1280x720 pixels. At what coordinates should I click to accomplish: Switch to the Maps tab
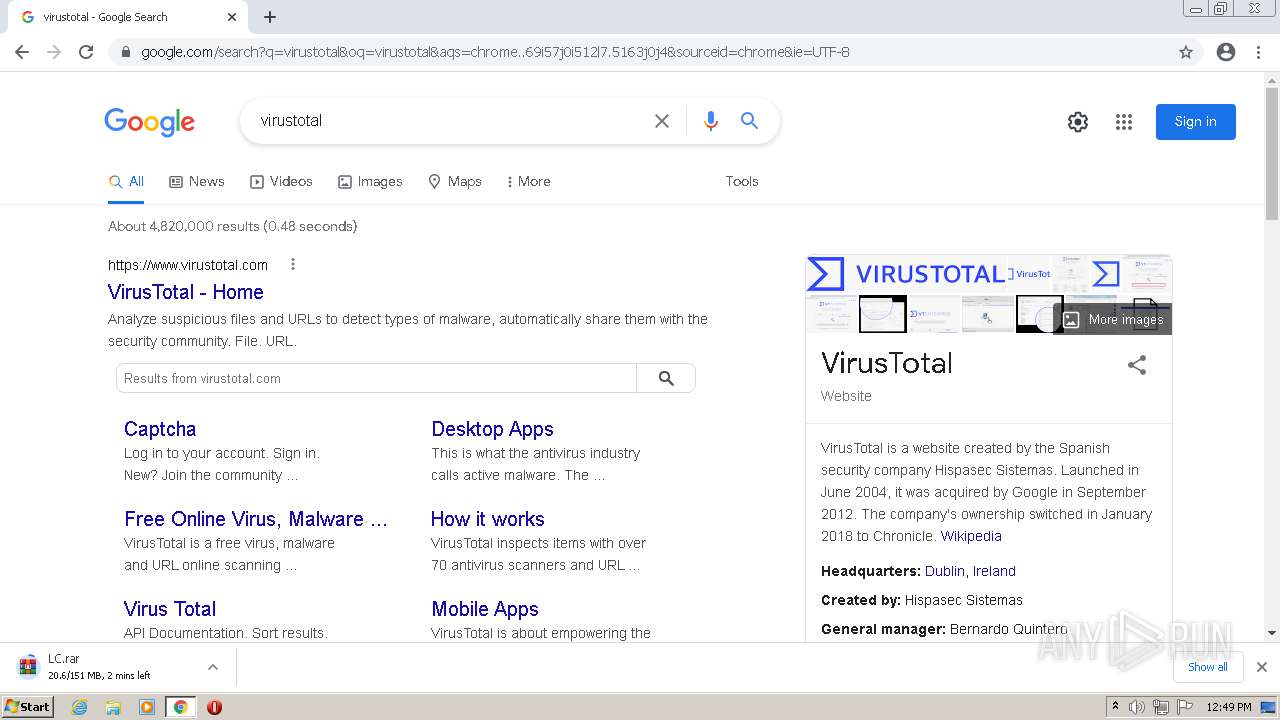(x=455, y=182)
